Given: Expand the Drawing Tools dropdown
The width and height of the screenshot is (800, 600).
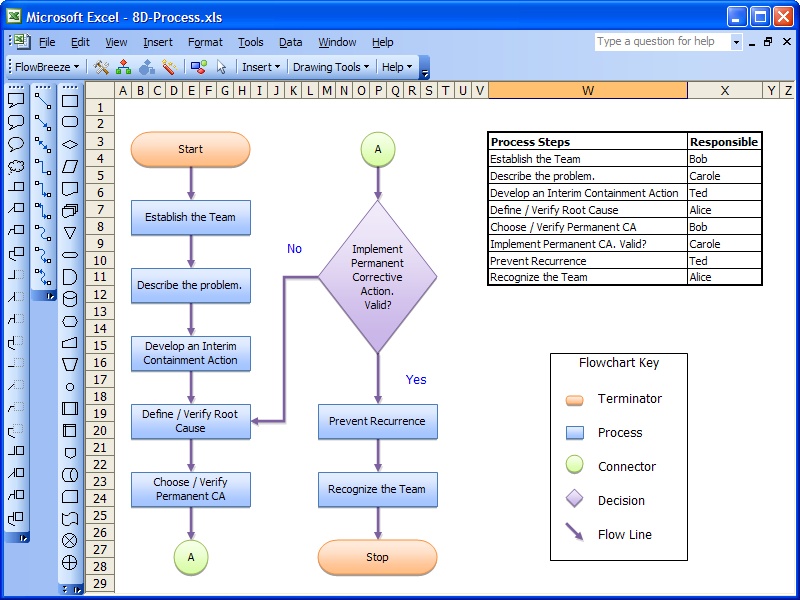Looking at the screenshot, I should (x=331, y=67).
